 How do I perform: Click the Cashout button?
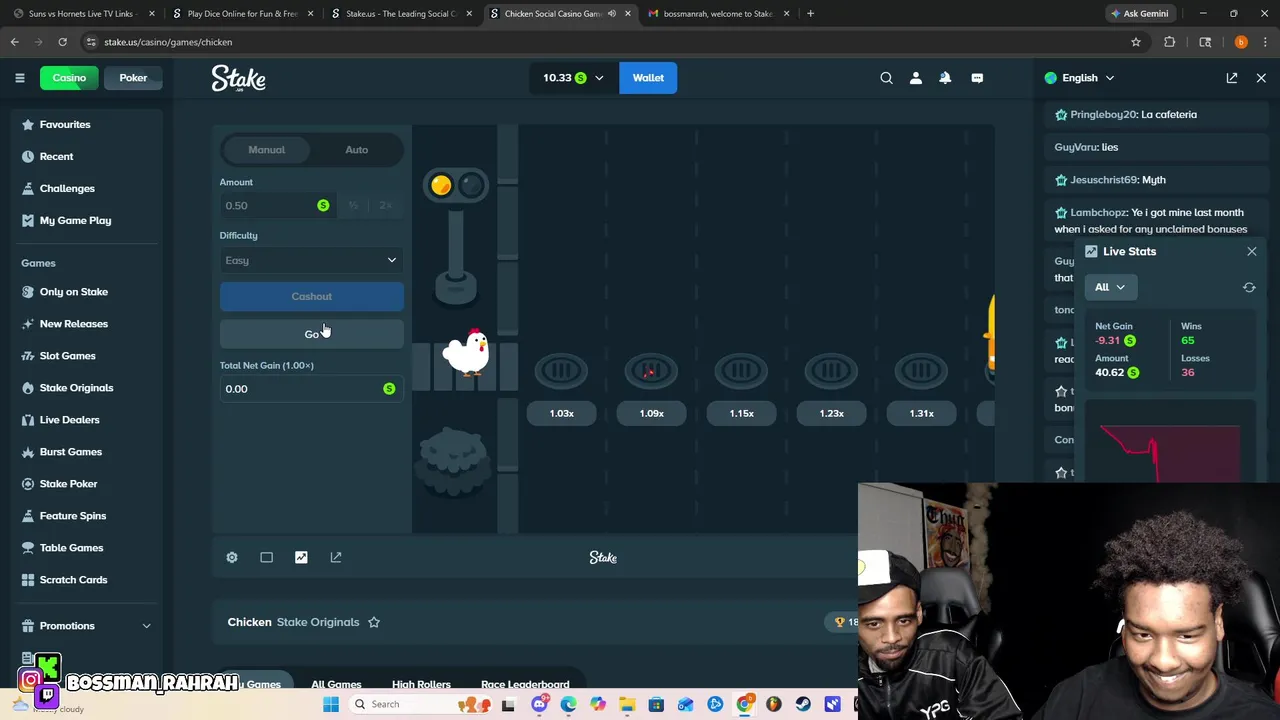[x=311, y=296]
